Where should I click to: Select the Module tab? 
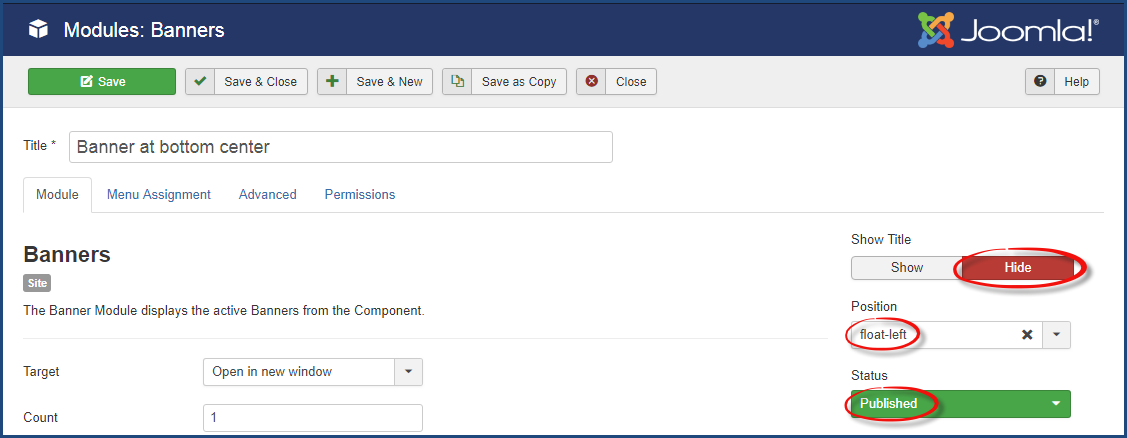[58, 194]
